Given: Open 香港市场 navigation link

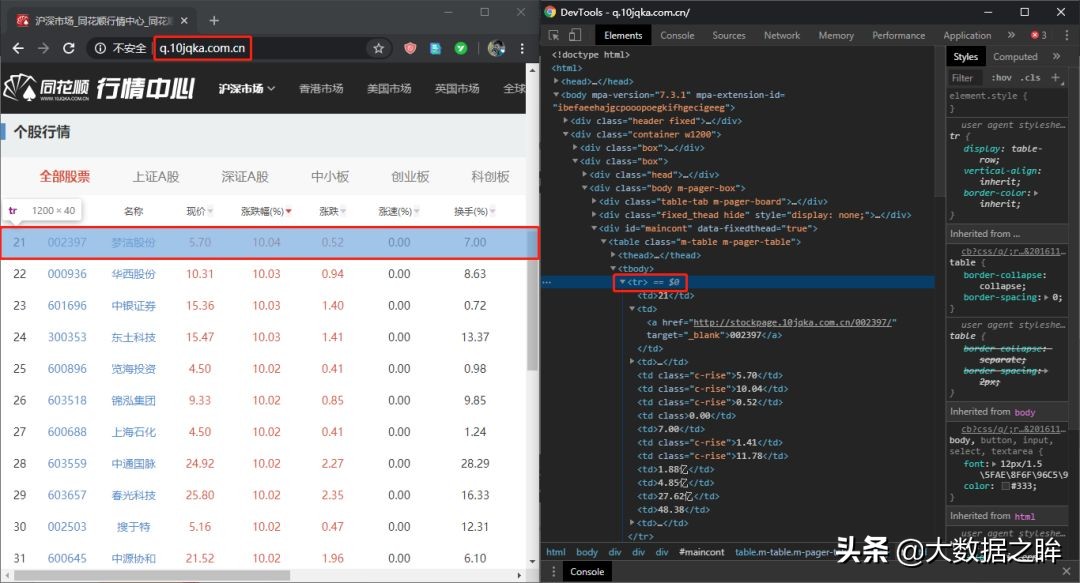Looking at the screenshot, I should coord(321,88).
